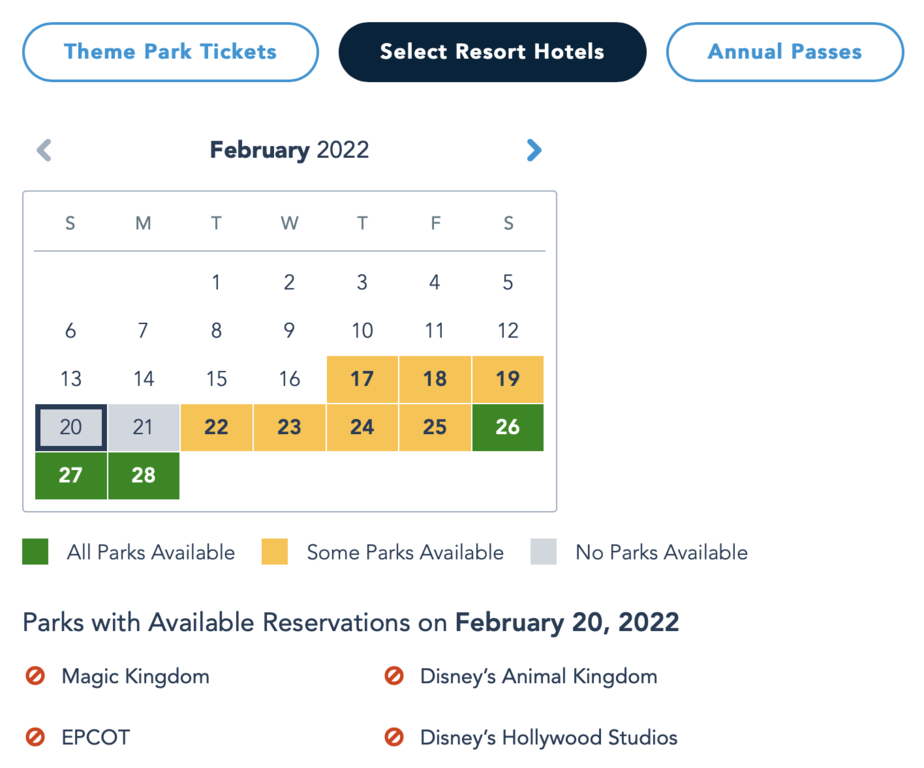Click unavailable icon beside Magic Kingdom

[x=35, y=675]
